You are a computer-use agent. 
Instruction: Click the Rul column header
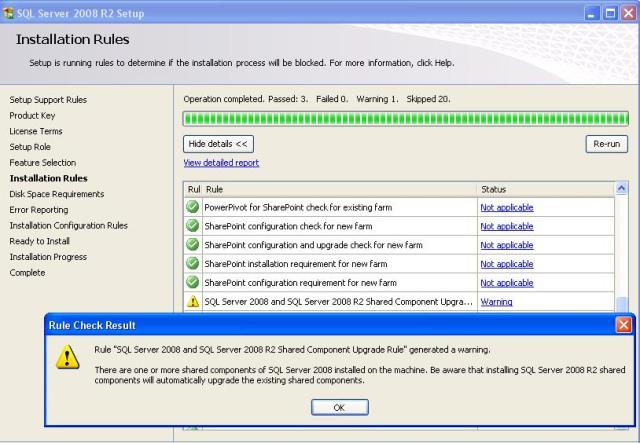point(193,189)
